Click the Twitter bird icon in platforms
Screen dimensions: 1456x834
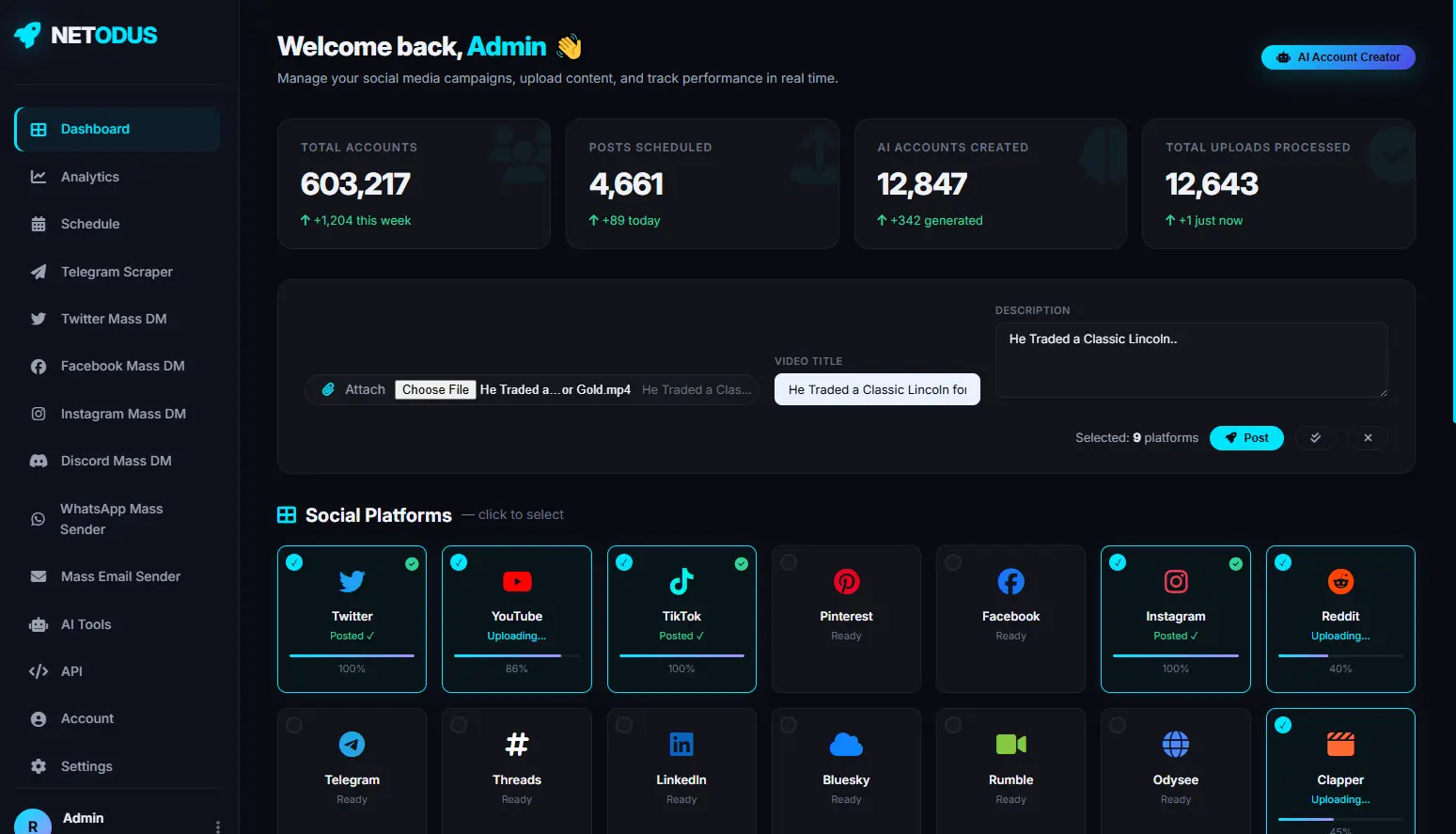352,582
